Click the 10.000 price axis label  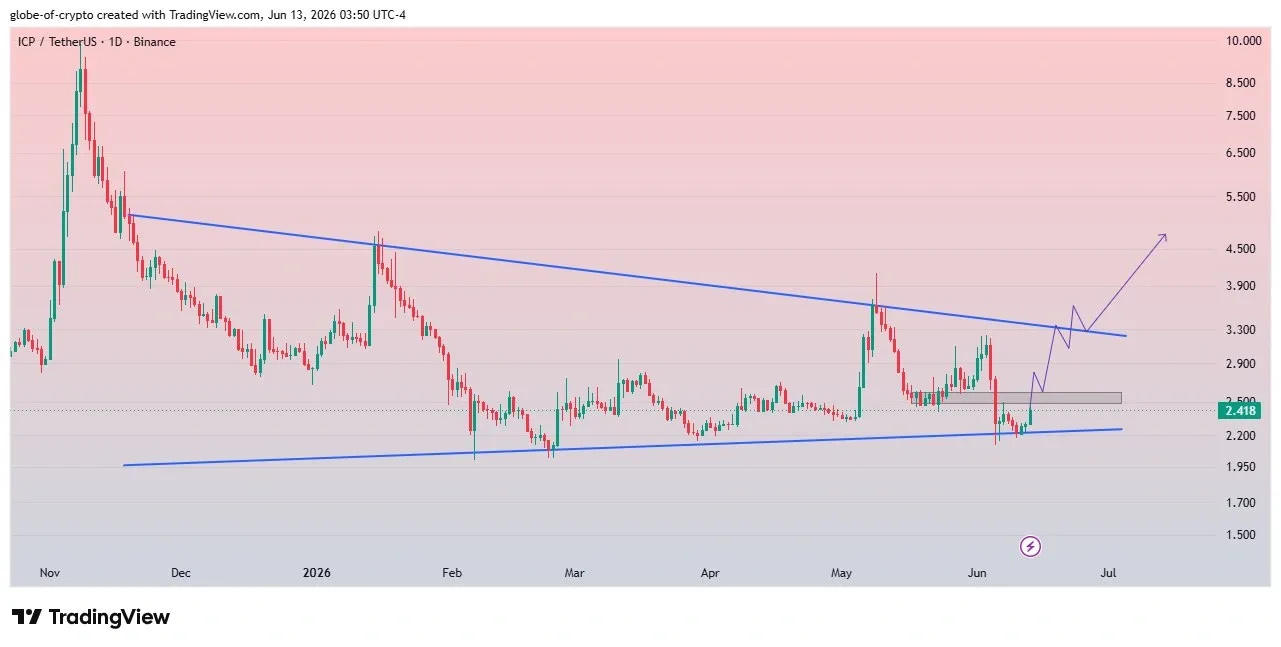pyautogui.click(x=1241, y=41)
